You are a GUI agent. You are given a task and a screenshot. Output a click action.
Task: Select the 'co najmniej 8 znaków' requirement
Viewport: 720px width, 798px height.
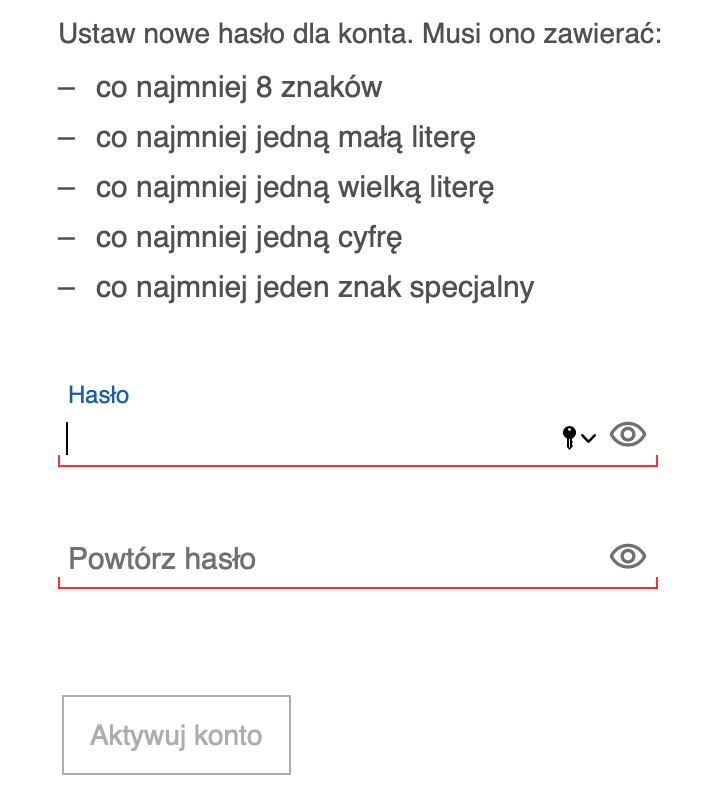[239, 87]
